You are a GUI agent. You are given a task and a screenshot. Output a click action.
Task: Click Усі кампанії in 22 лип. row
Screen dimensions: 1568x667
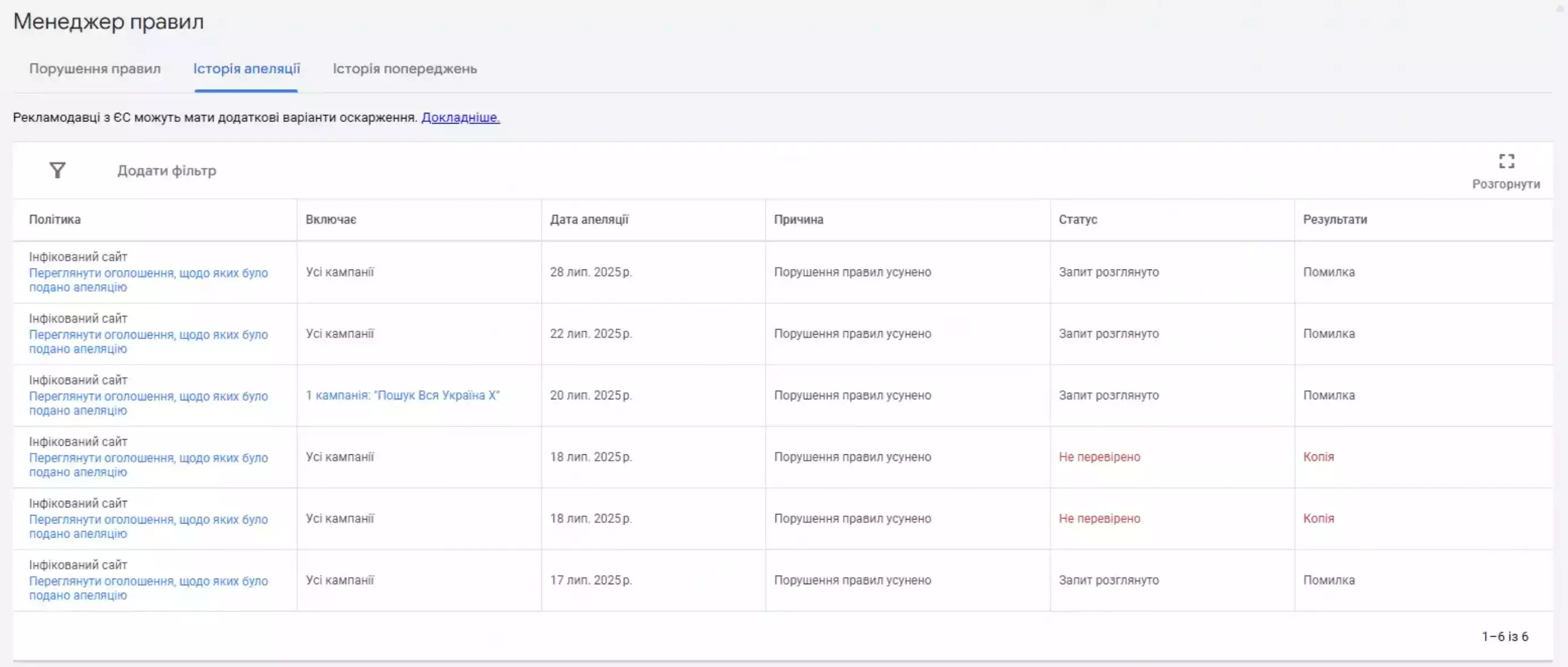(340, 334)
